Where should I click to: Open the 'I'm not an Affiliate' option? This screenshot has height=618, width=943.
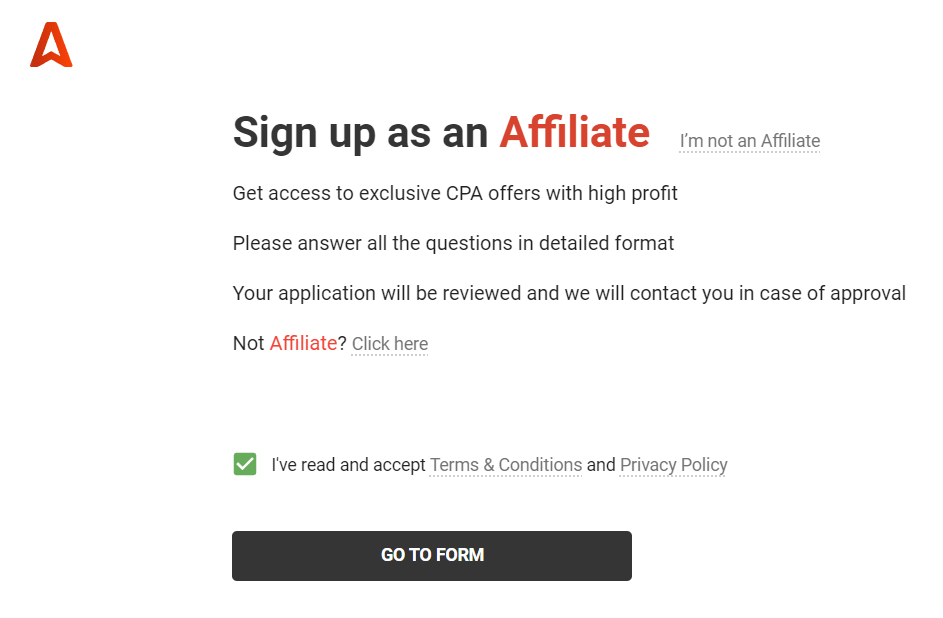click(x=749, y=140)
